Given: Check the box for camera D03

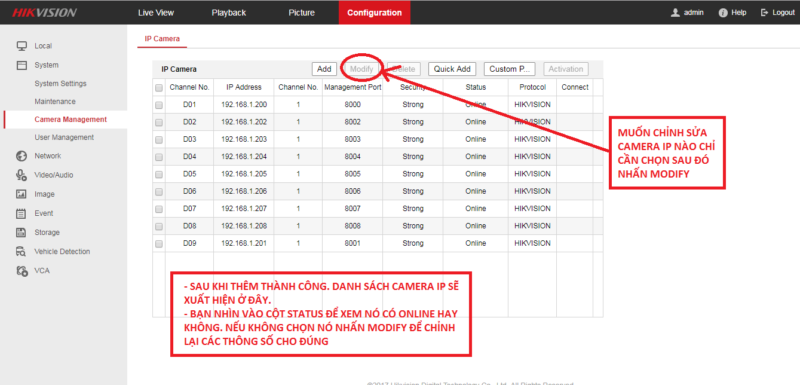Looking at the screenshot, I should click(x=159, y=140).
